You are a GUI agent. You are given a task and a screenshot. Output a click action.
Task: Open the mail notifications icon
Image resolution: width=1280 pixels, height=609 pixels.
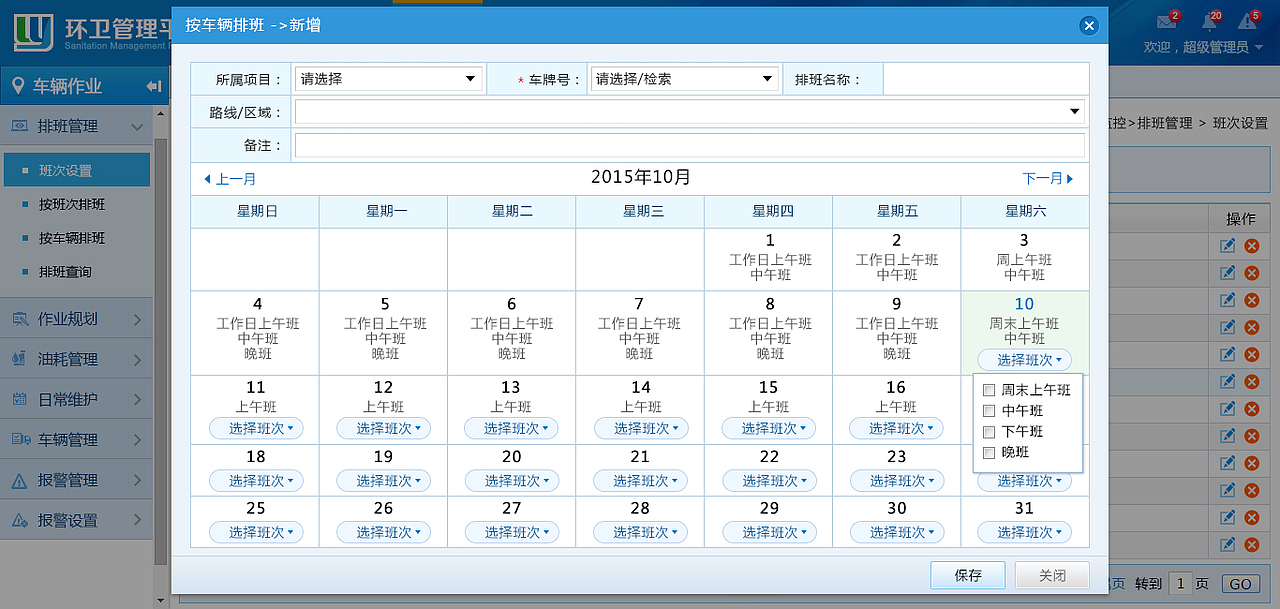pyautogui.click(x=1166, y=22)
